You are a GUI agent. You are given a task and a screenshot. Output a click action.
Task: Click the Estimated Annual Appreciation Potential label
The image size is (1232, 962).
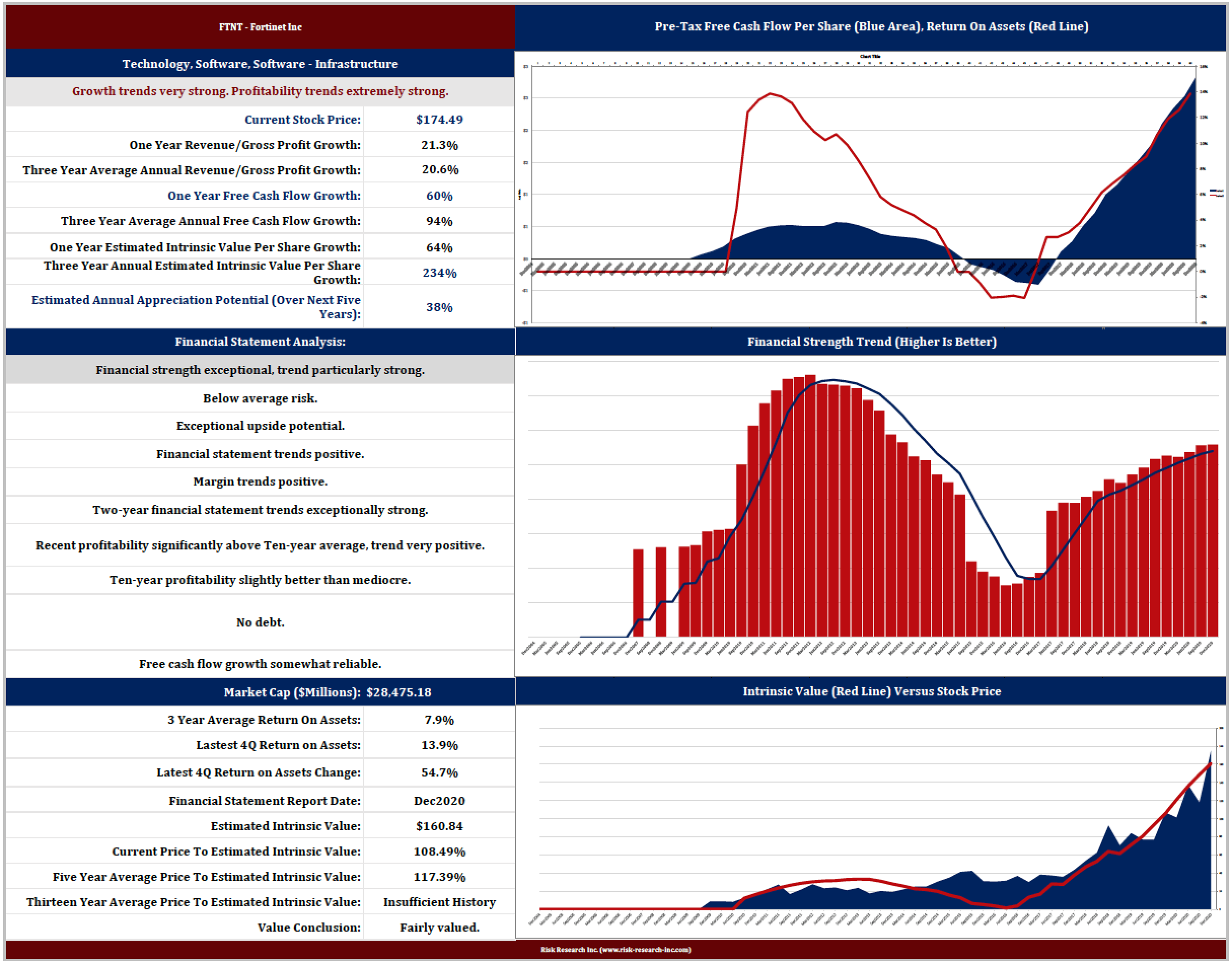(x=196, y=307)
